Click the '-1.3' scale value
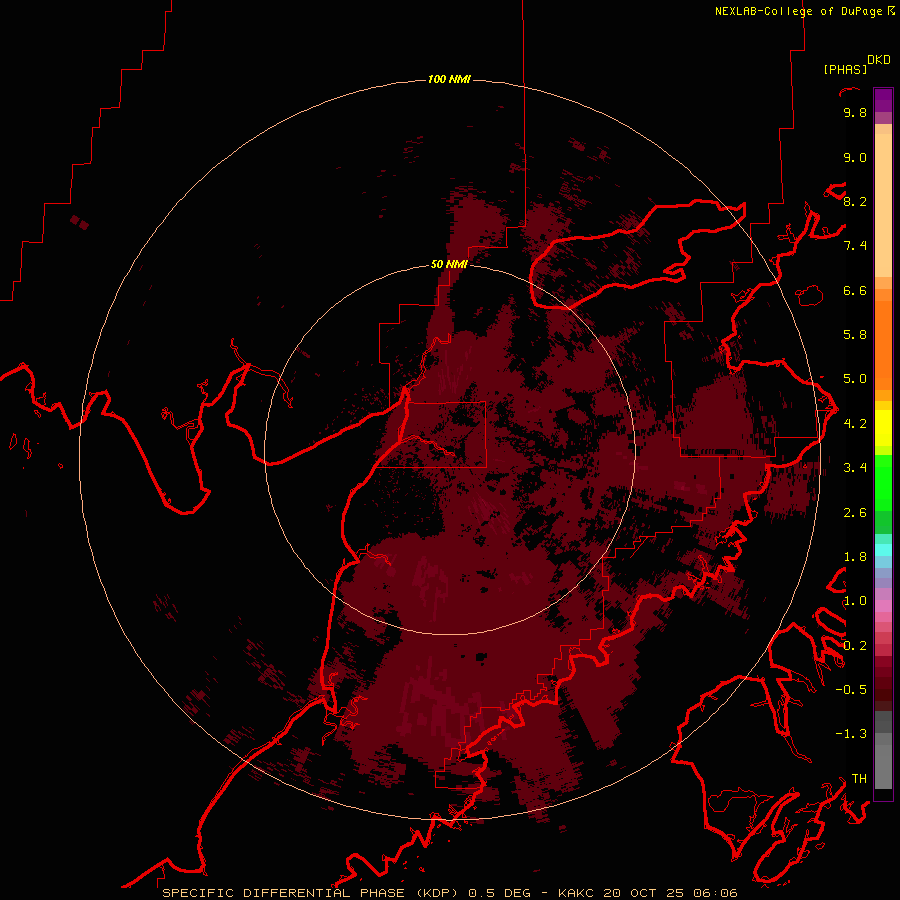 pyautogui.click(x=851, y=734)
